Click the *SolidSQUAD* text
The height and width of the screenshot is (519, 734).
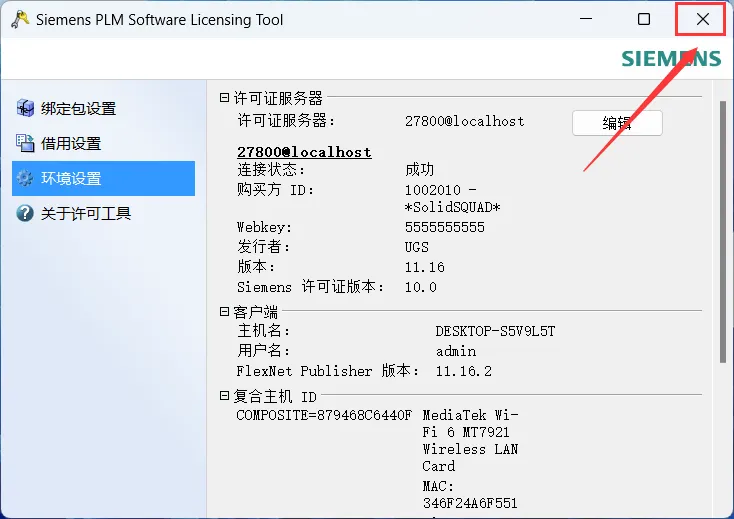453,207
